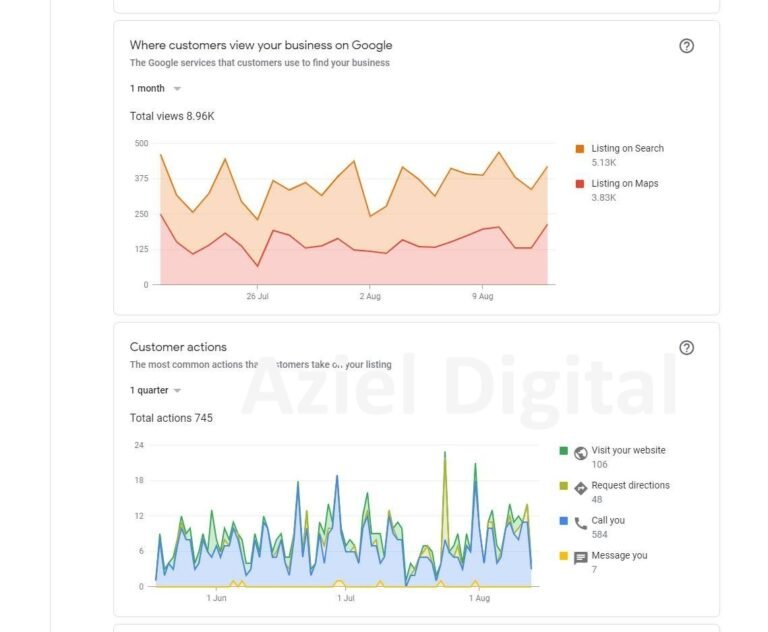Viewport: 768px width, 632px height.
Task: Click the Call you legend label
Action: point(608,521)
